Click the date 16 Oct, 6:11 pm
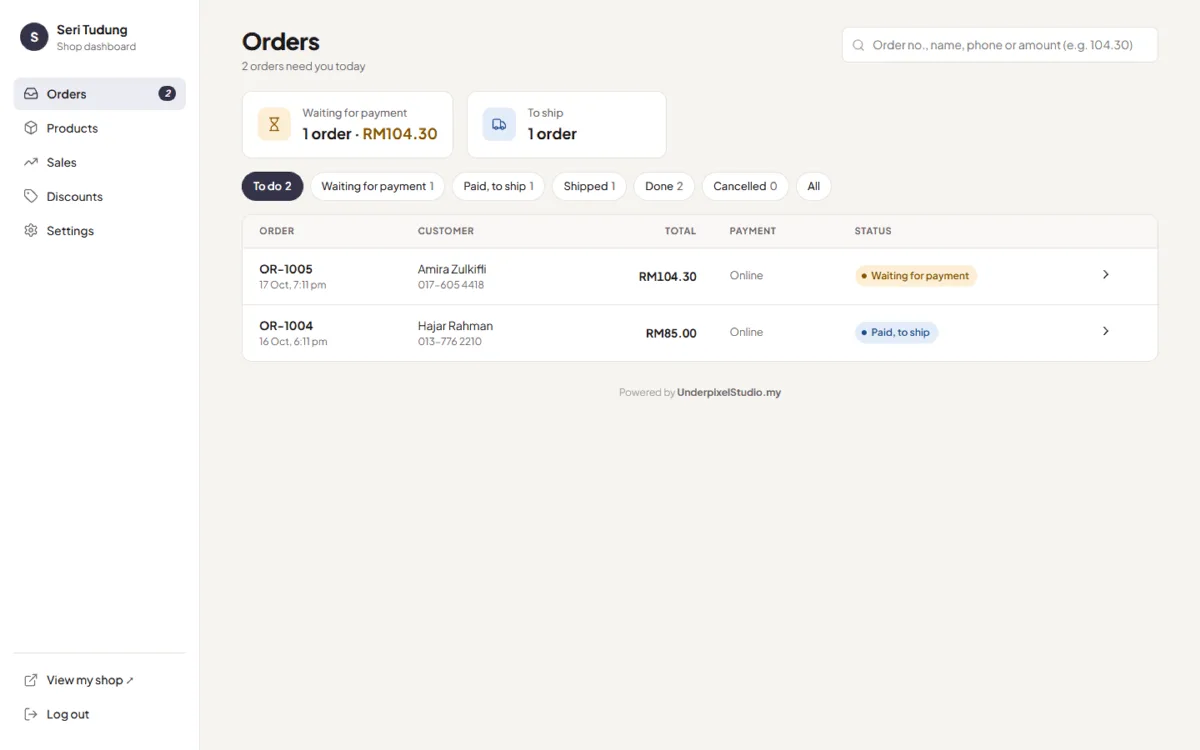This screenshot has height=750, width=1200. (x=293, y=342)
